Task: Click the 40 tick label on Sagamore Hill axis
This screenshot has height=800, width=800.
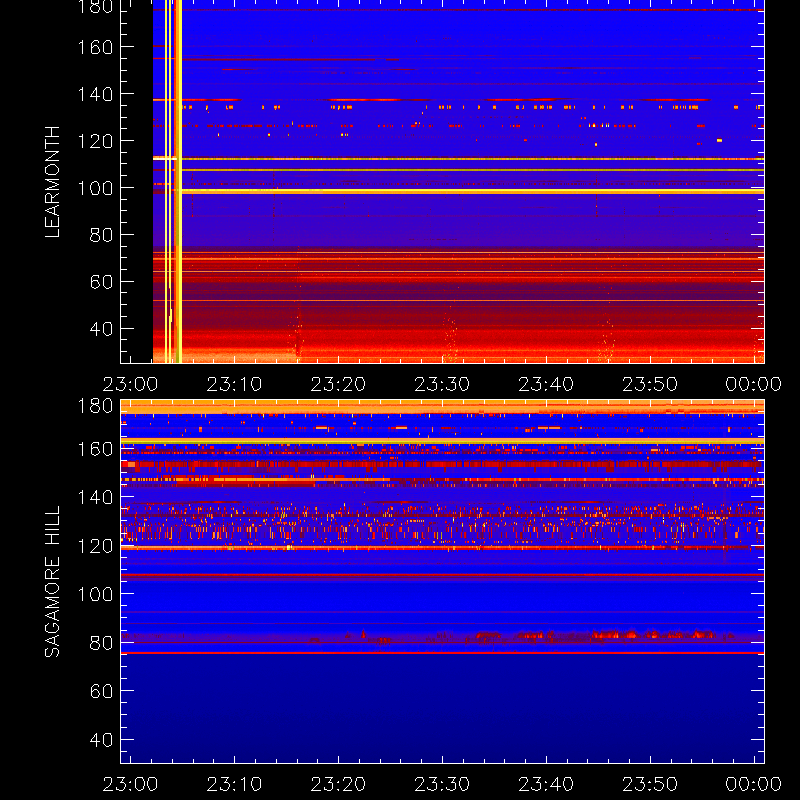Action: click(x=101, y=740)
